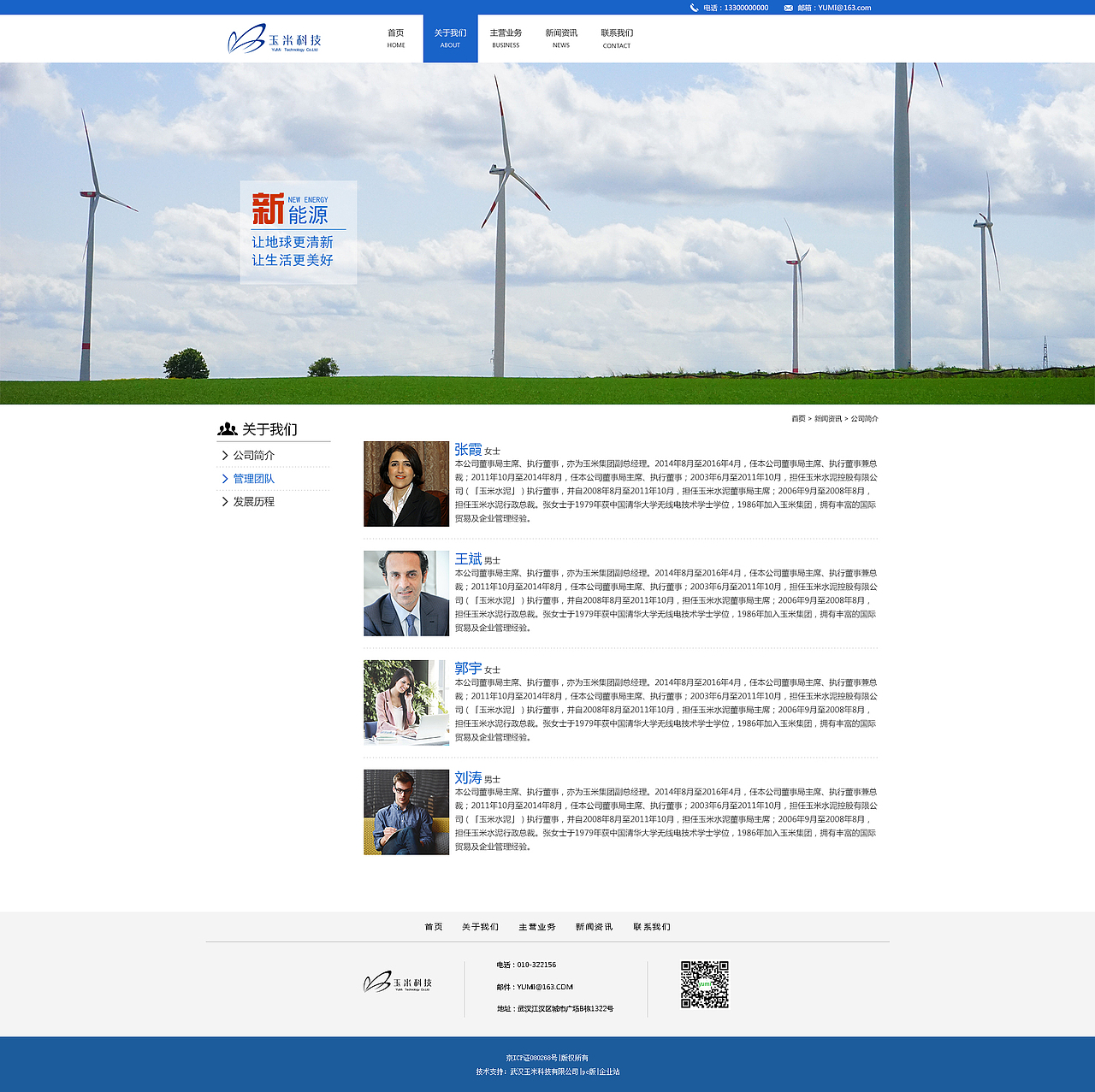Screen dimensions: 1095x1092
Task: Click footer nav link 关于我们
Action: 480,927
